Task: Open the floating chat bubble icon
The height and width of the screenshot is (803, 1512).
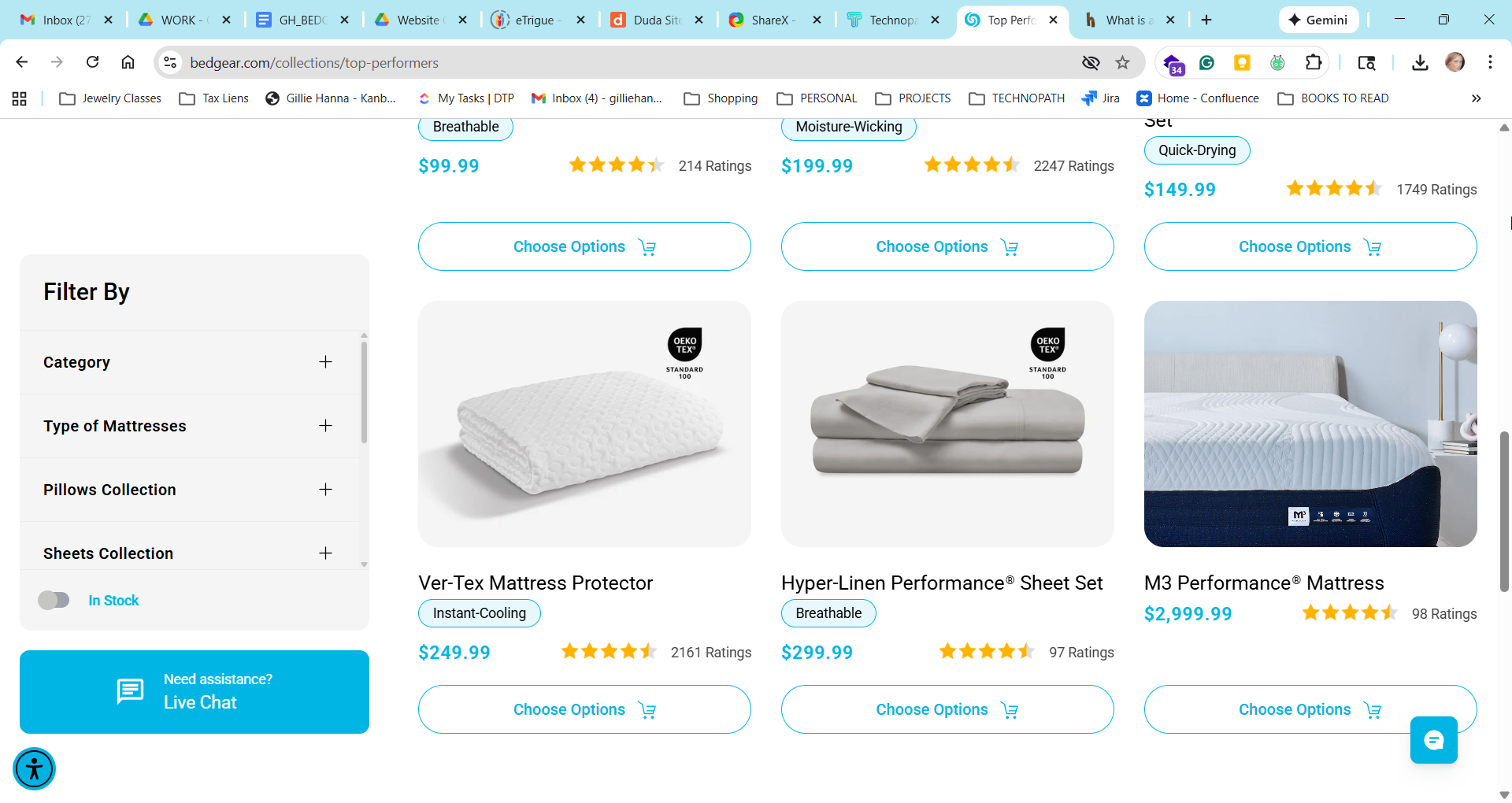Action: pos(1433,740)
